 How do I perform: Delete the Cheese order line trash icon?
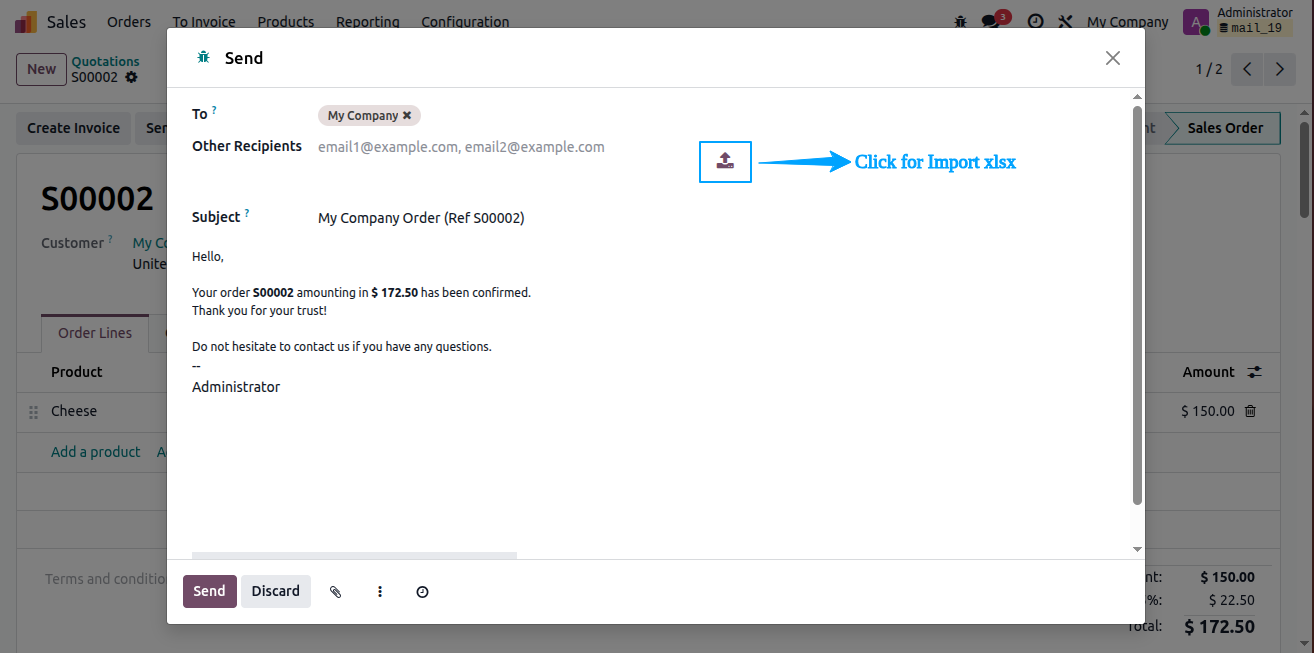(1250, 411)
